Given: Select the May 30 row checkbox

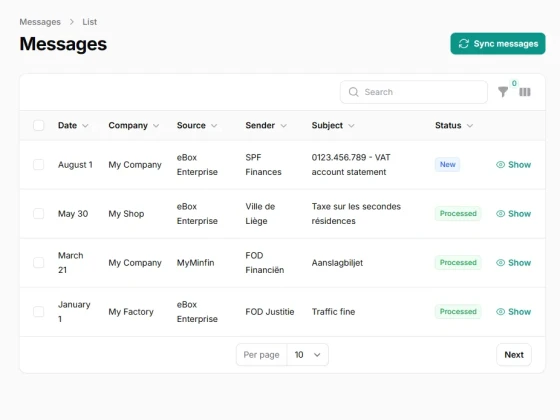Looking at the screenshot, I should click(39, 214).
